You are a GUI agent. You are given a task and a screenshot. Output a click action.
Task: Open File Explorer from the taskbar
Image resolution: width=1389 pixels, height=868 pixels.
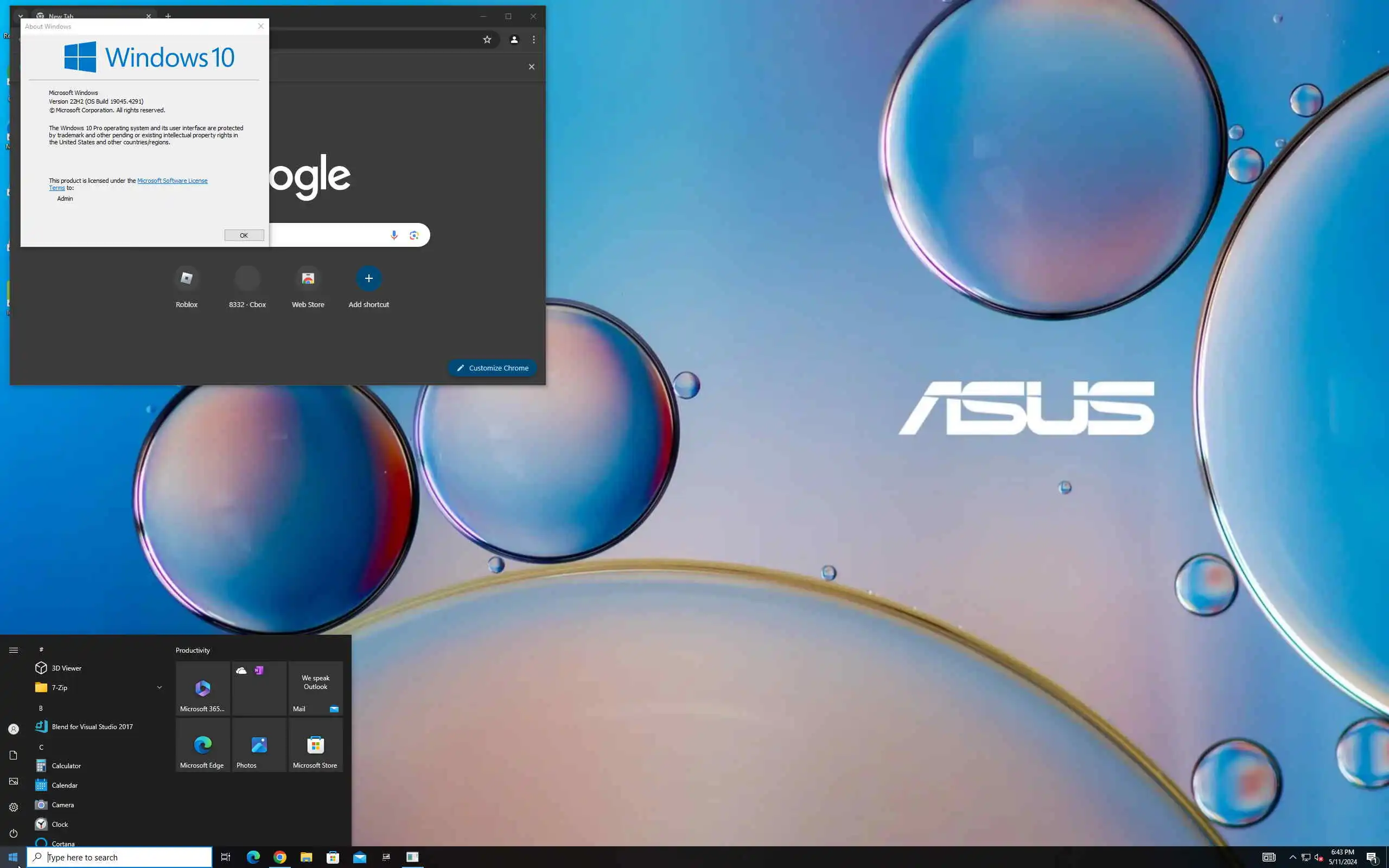pyautogui.click(x=306, y=857)
